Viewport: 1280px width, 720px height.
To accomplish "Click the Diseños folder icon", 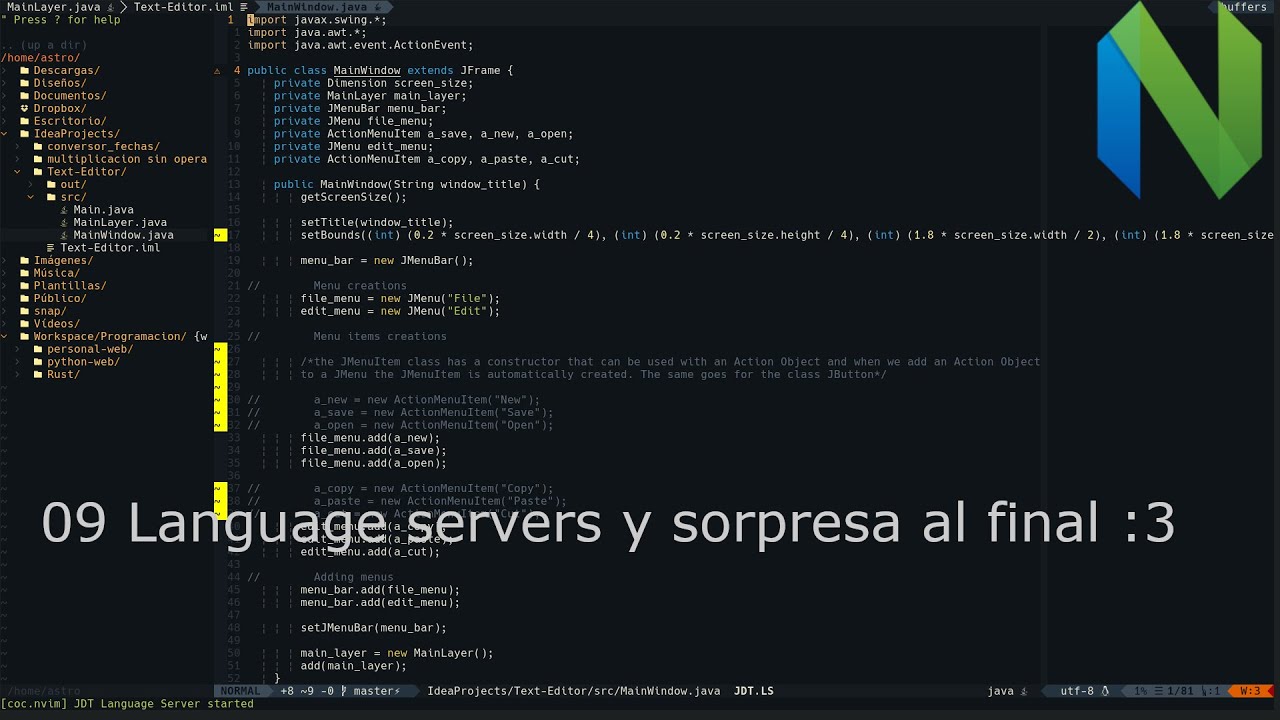I will (25, 83).
